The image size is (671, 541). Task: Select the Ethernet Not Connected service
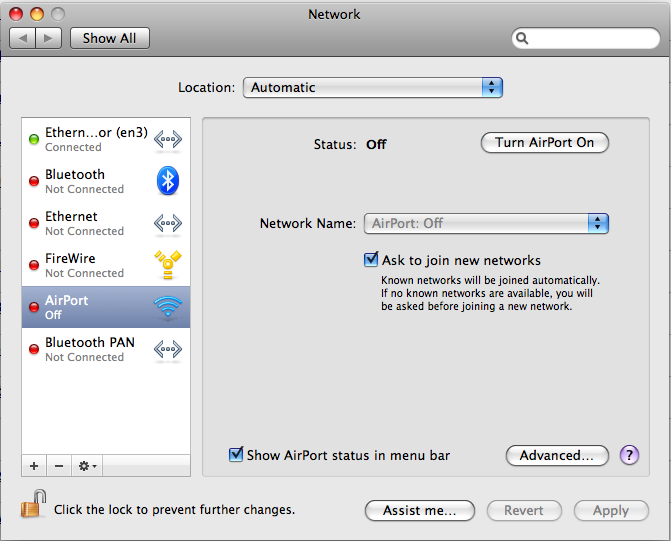tap(106, 223)
